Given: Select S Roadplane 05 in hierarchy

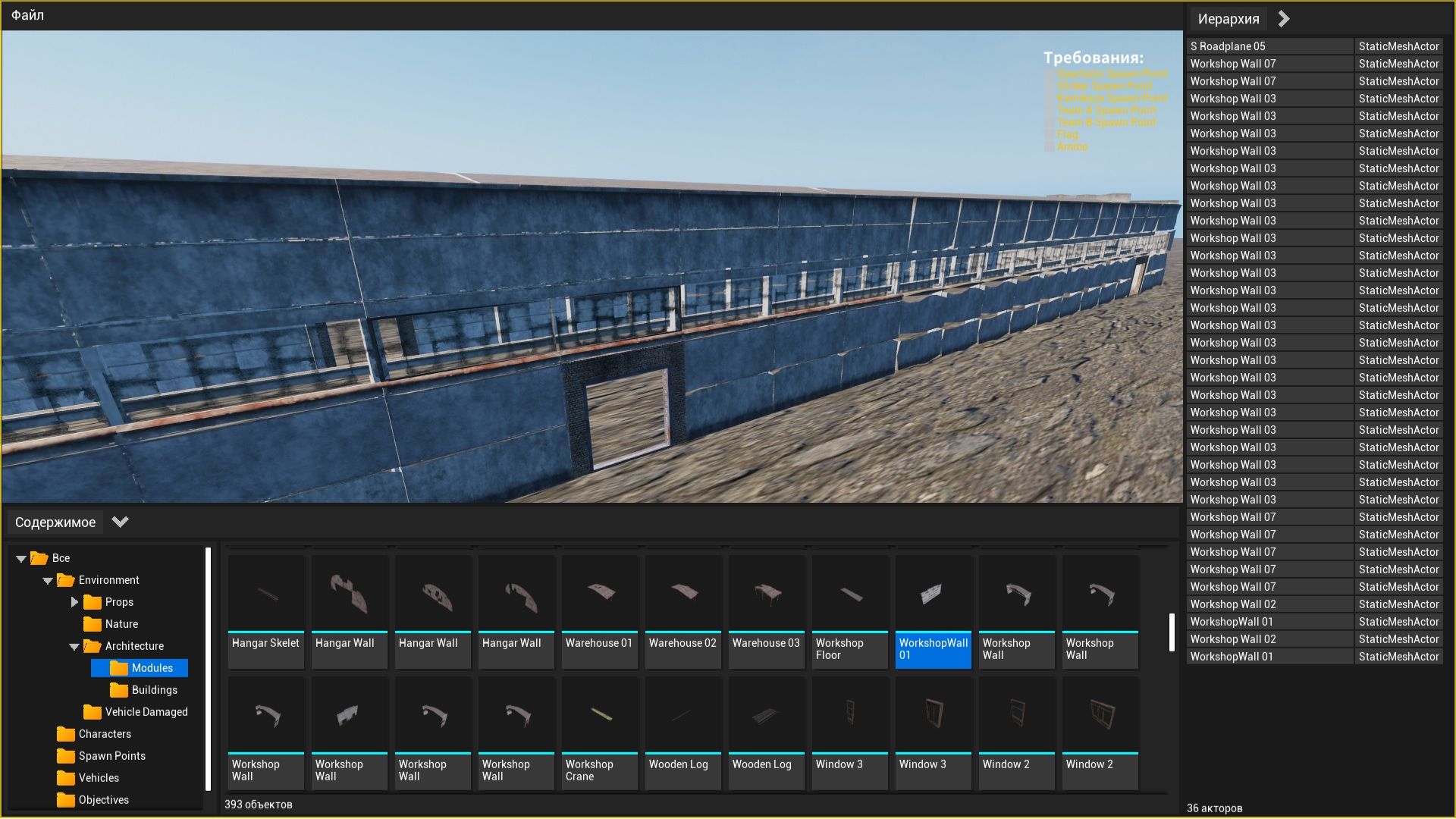Looking at the screenshot, I should [x=1270, y=46].
